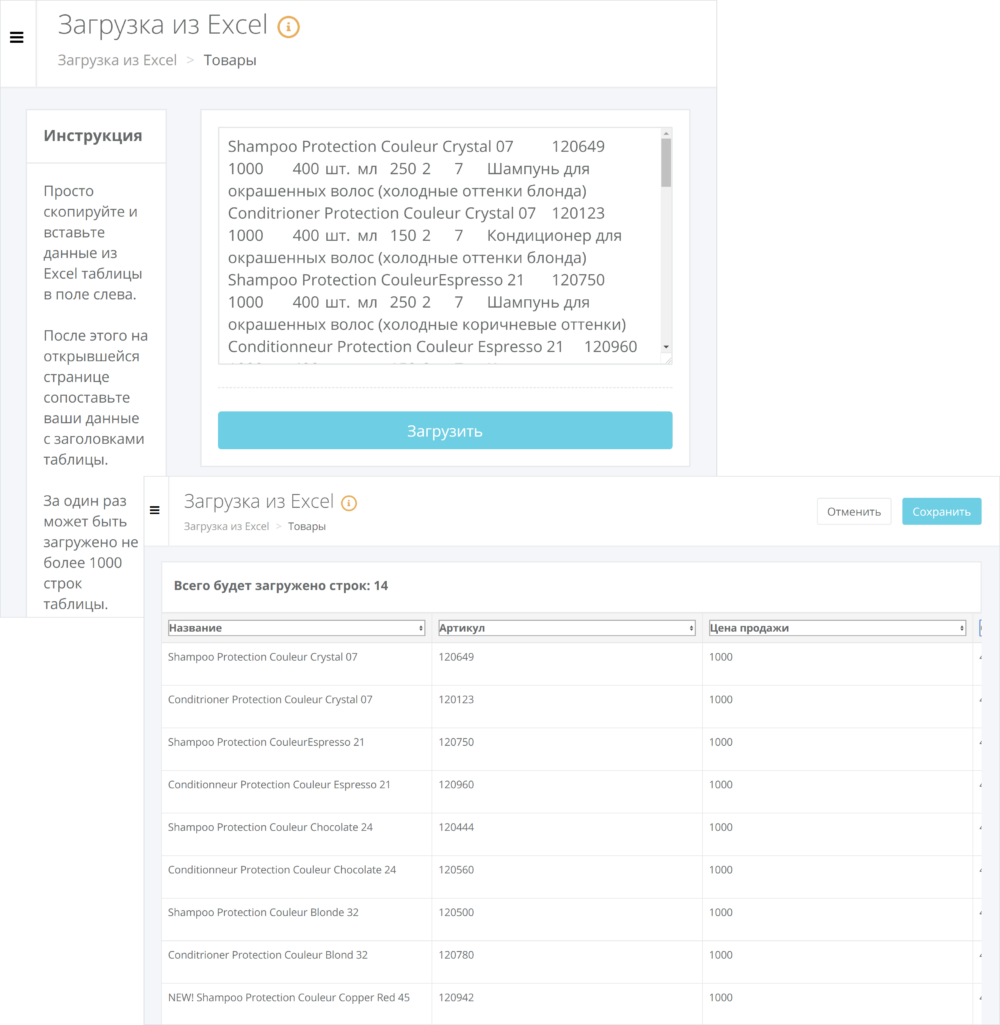Click price 1000 in the article 120750 row
This screenshot has height=1025, width=1000.
click(721, 742)
